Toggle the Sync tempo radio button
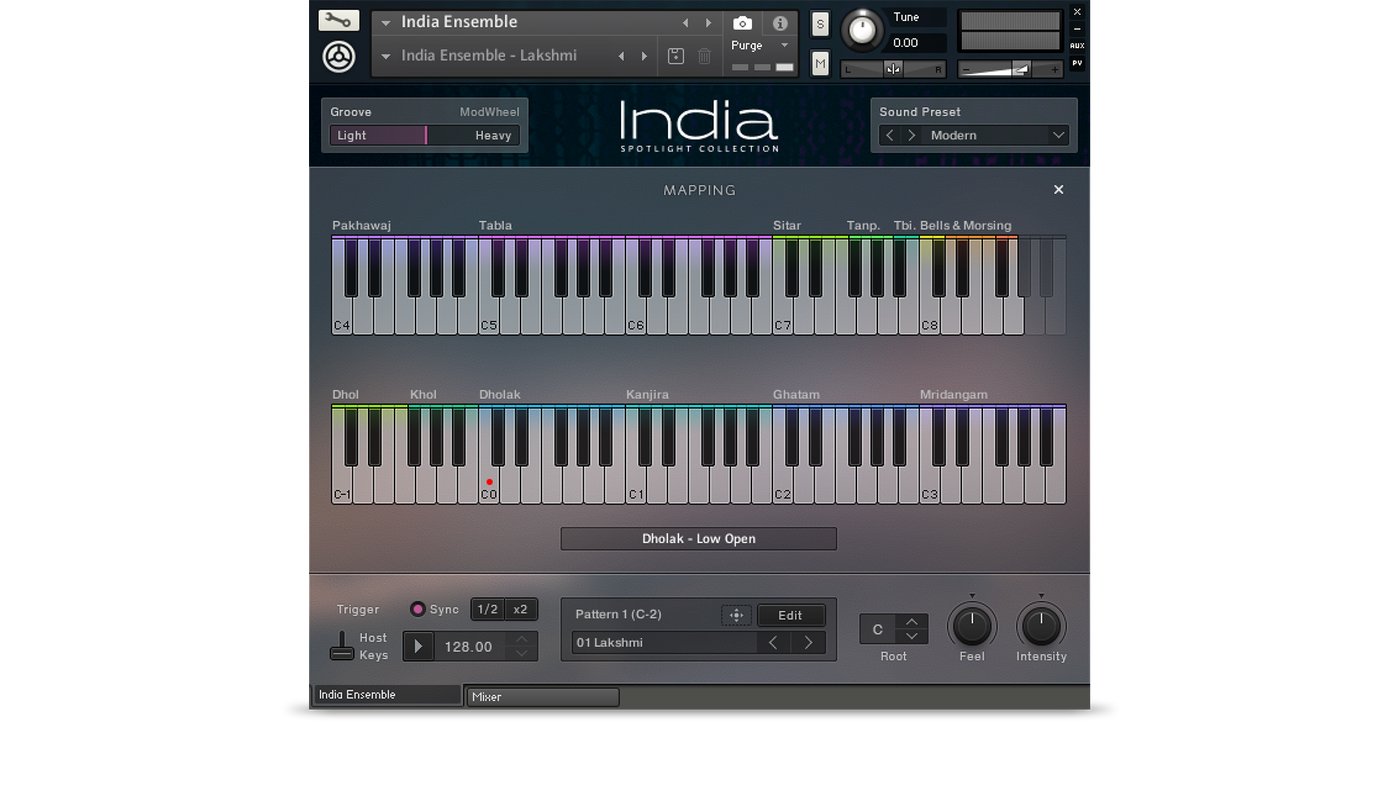The width and height of the screenshot is (1400, 804). pyautogui.click(x=418, y=609)
